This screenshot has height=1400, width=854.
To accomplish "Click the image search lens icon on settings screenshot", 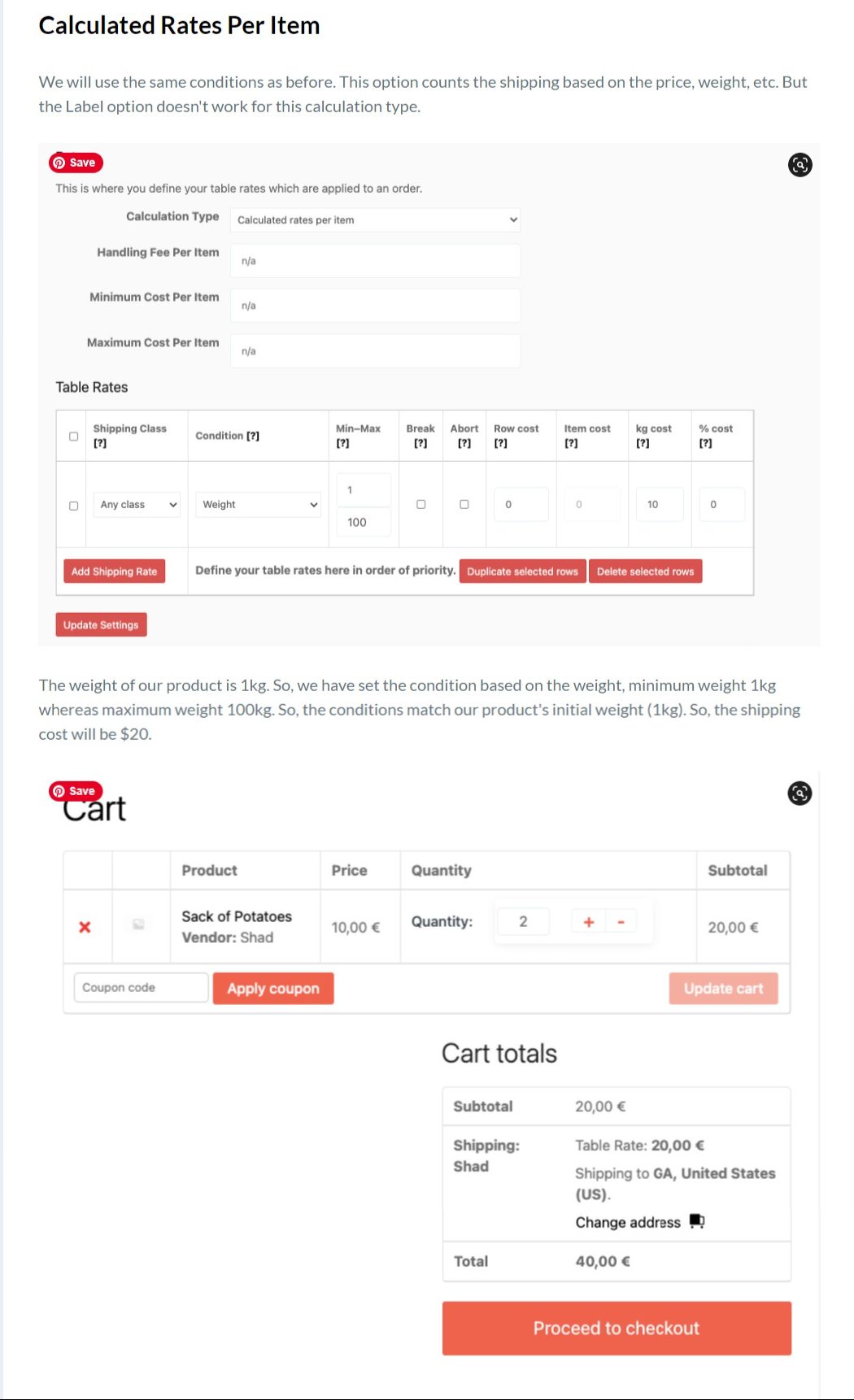I will [x=800, y=165].
